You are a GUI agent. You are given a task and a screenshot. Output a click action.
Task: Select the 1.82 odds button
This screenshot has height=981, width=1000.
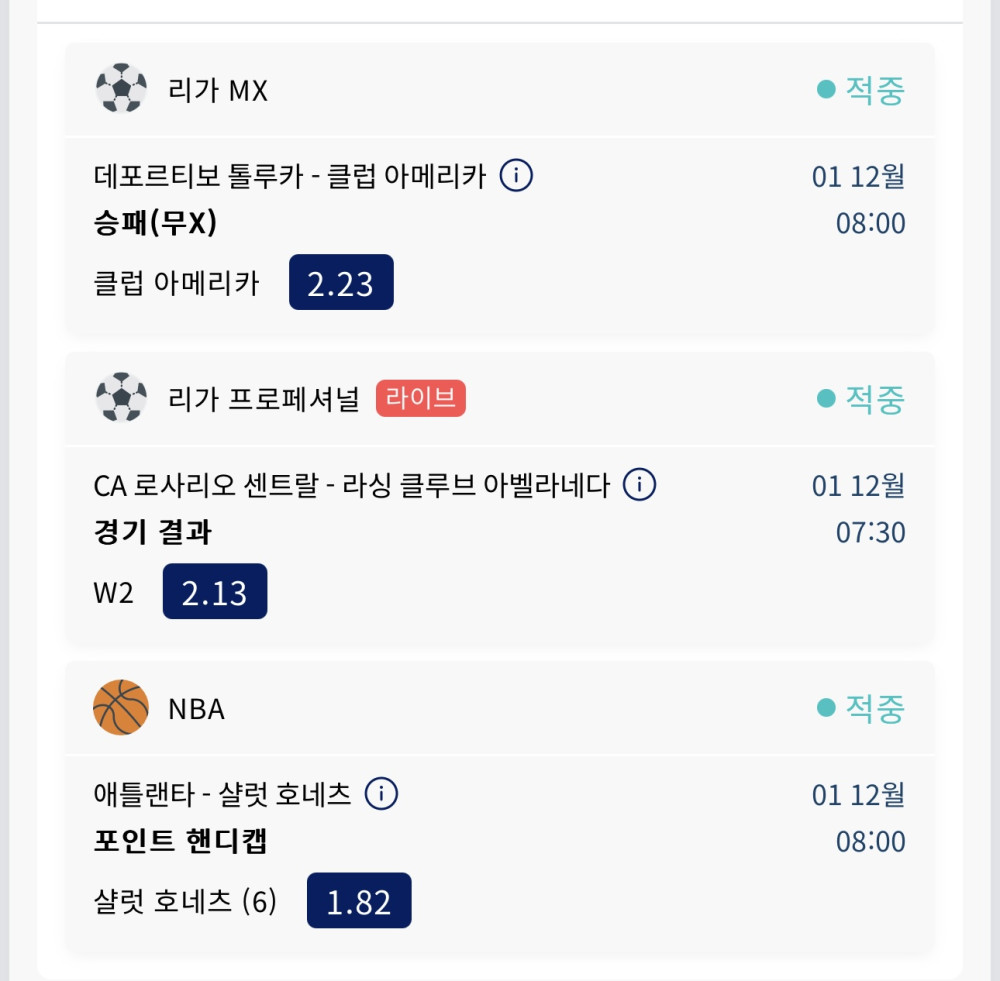(x=359, y=901)
